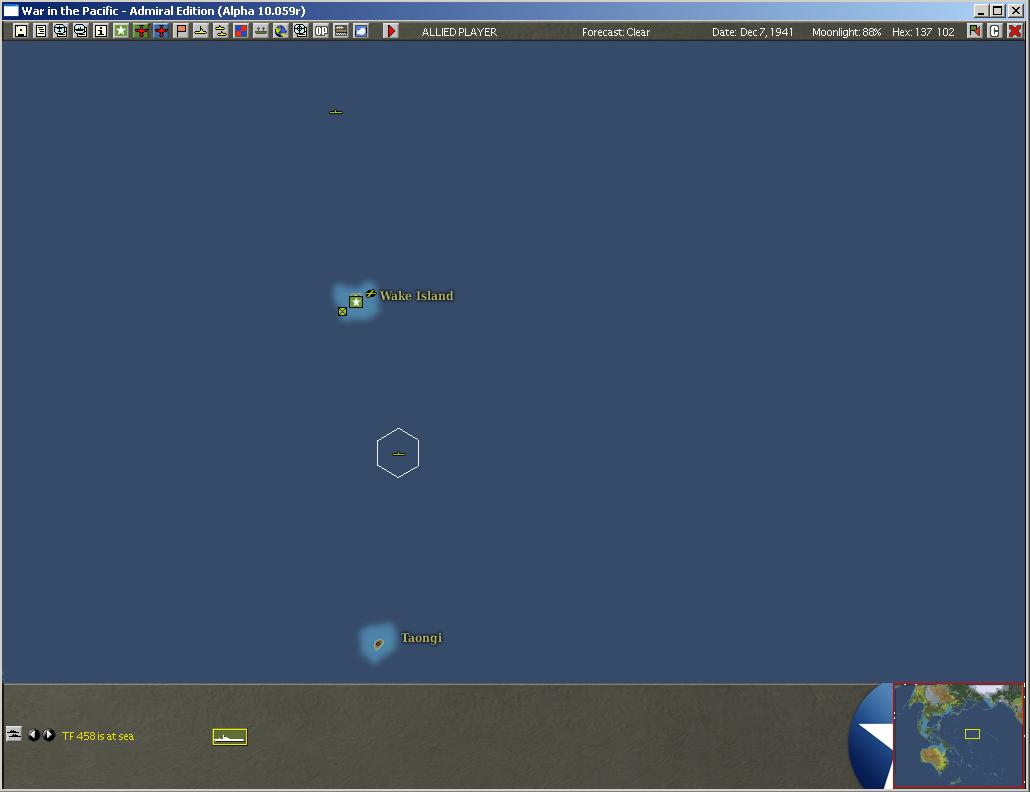Image resolution: width=1030 pixels, height=792 pixels.
Task: Click the red X exit game icon
Action: point(1015,31)
